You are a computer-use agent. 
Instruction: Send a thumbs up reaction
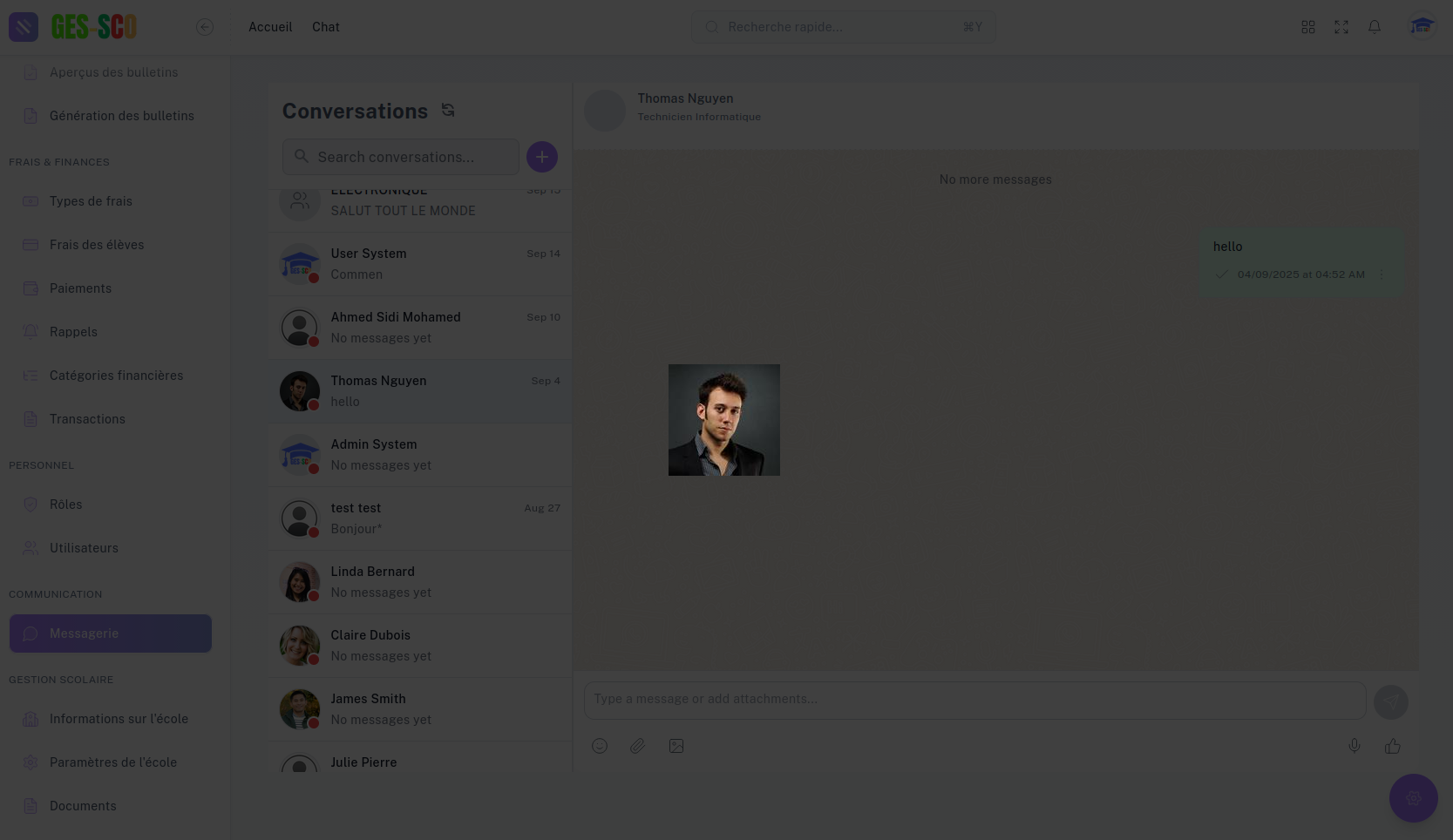coord(1392,746)
